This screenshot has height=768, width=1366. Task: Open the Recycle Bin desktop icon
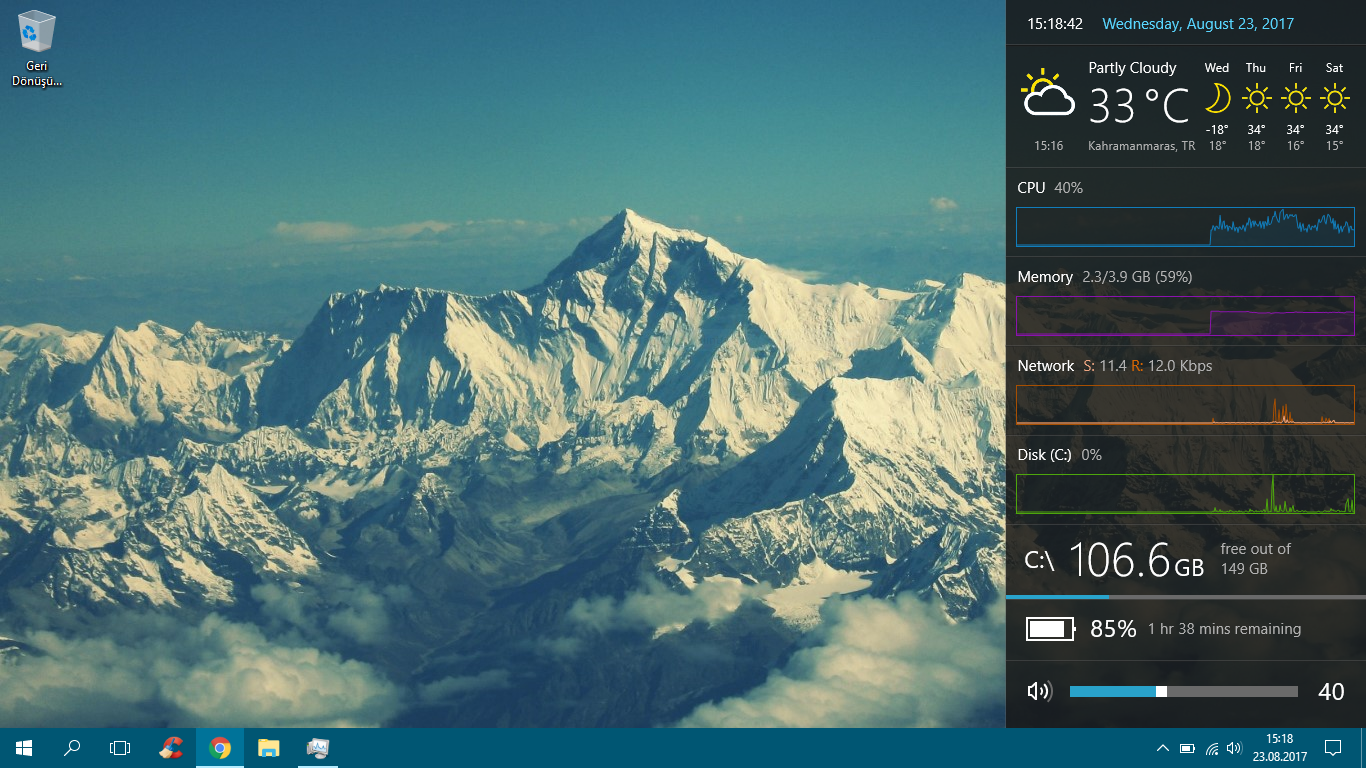(x=37, y=49)
